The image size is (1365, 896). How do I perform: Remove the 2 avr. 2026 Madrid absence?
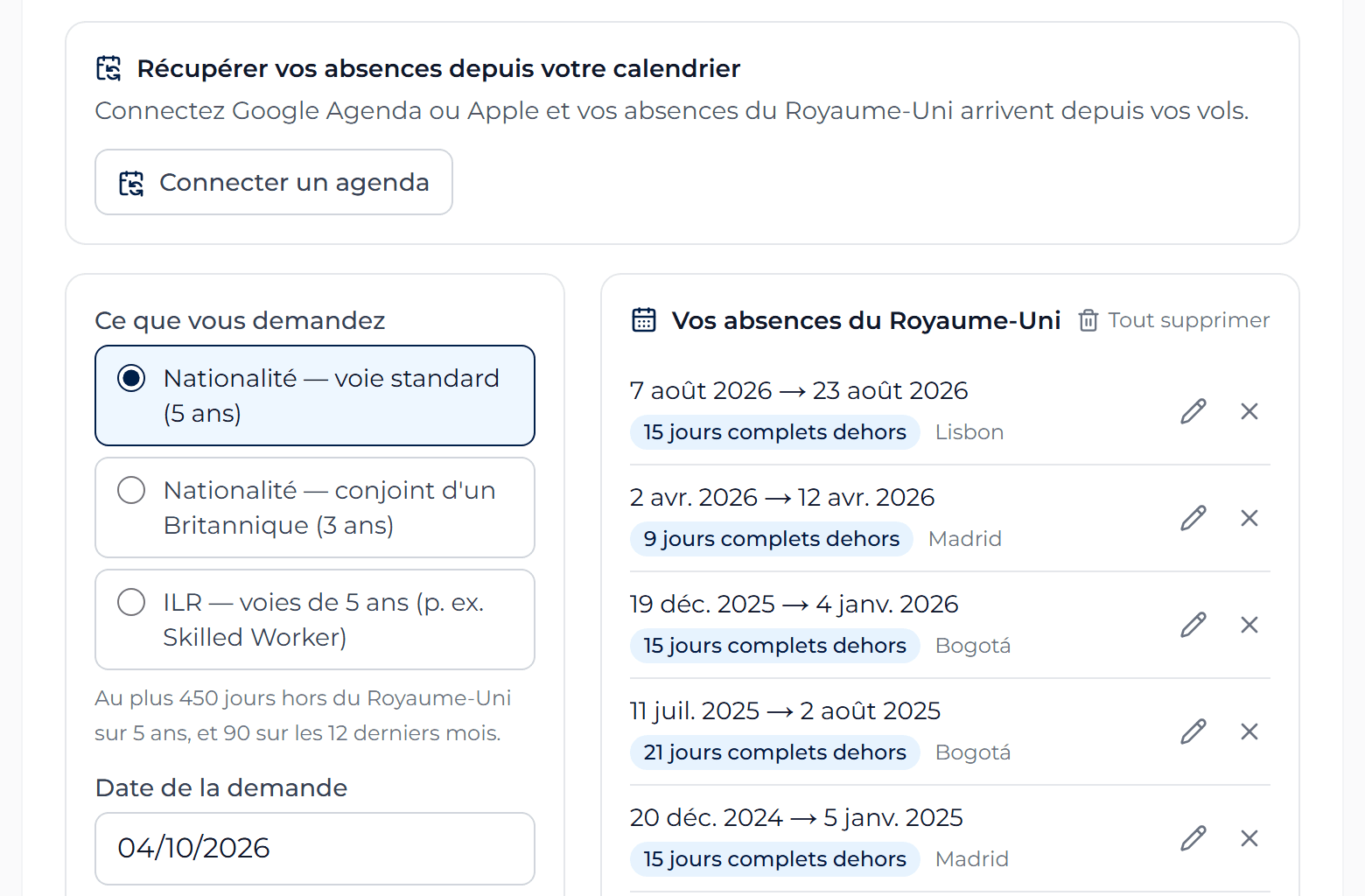click(x=1249, y=518)
